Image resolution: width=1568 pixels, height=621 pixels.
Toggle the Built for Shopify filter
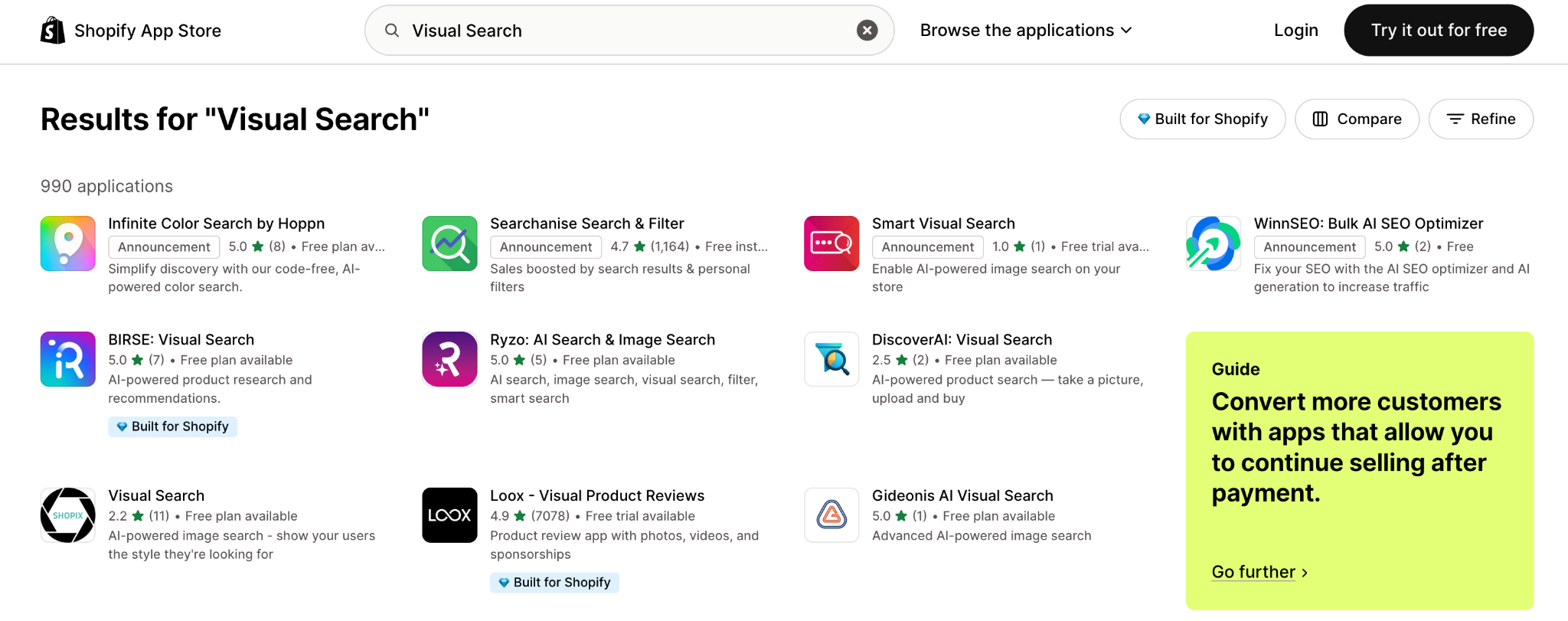1202,119
